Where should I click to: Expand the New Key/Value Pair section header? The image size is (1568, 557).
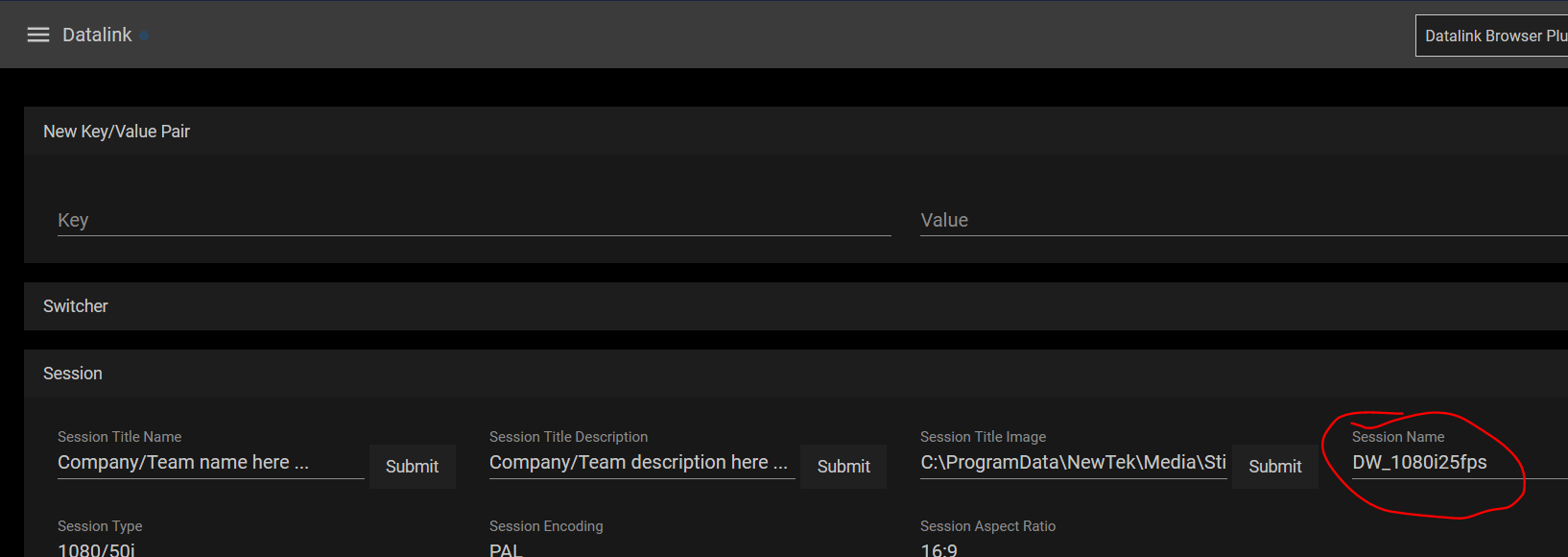(116, 132)
